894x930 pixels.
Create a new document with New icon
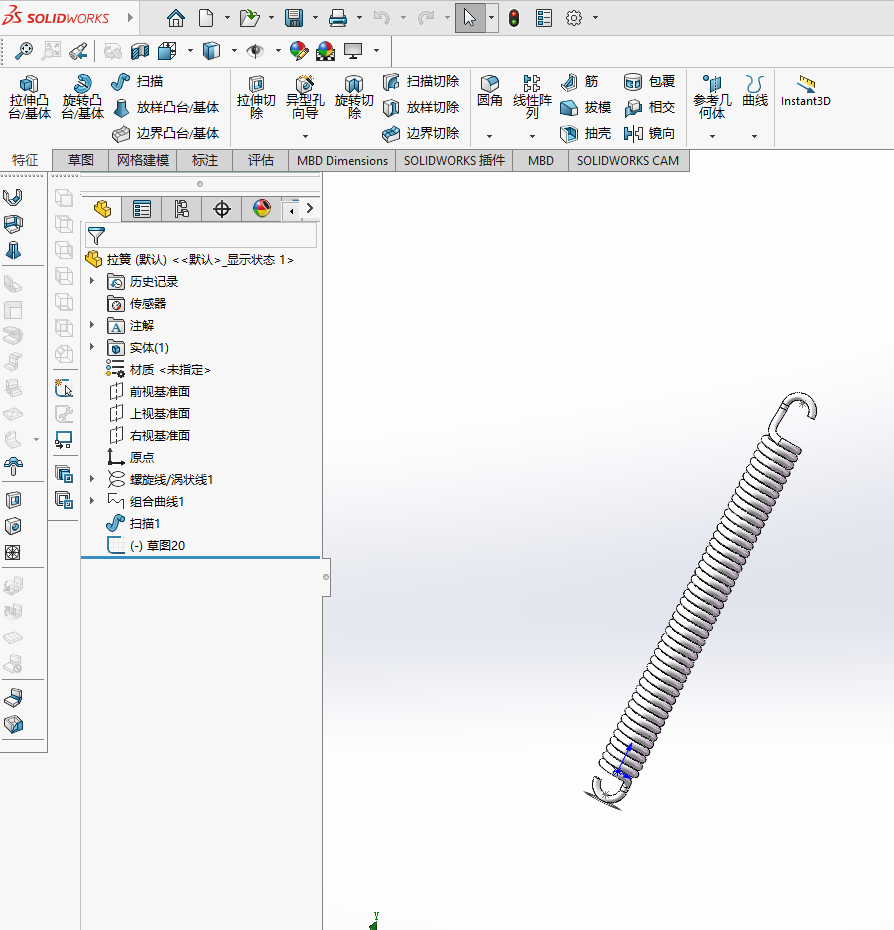(206, 18)
